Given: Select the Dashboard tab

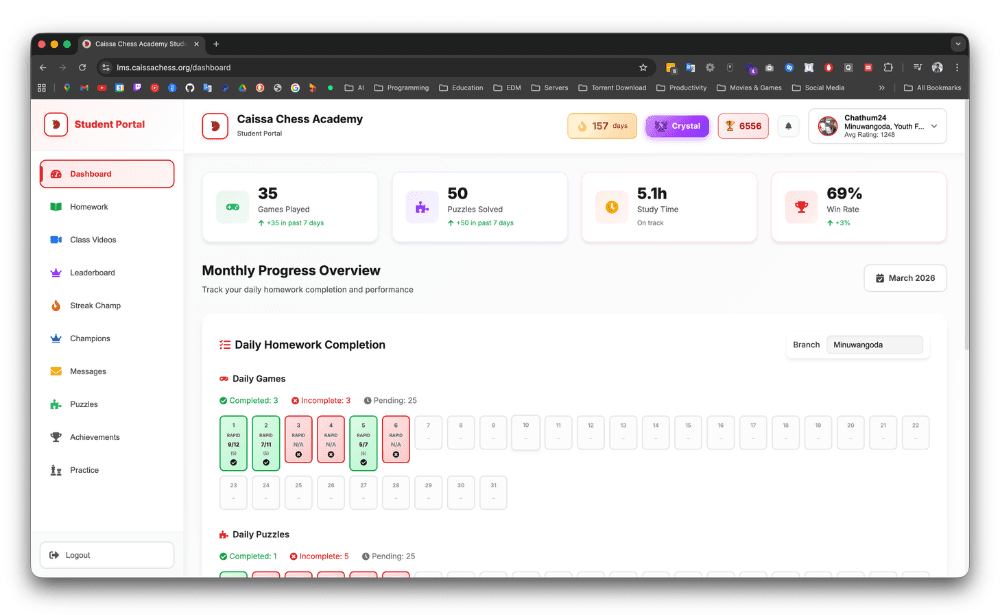Looking at the screenshot, I should tap(93, 173).
